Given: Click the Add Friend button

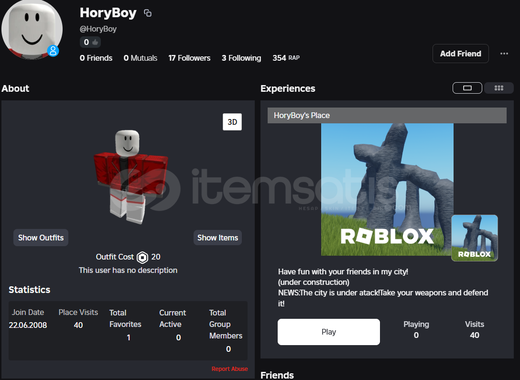Looking at the screenshot, I should coord(460,54).
